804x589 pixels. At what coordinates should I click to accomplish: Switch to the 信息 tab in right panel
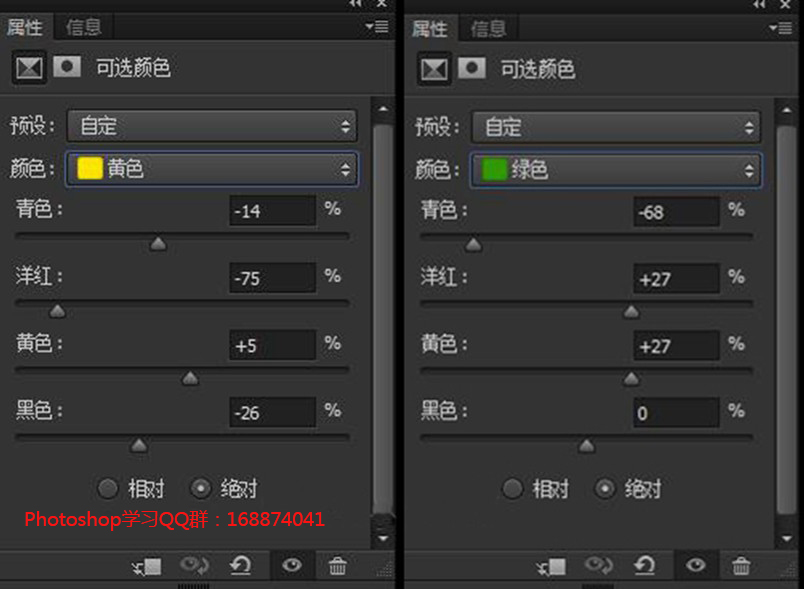coord(488,29)
